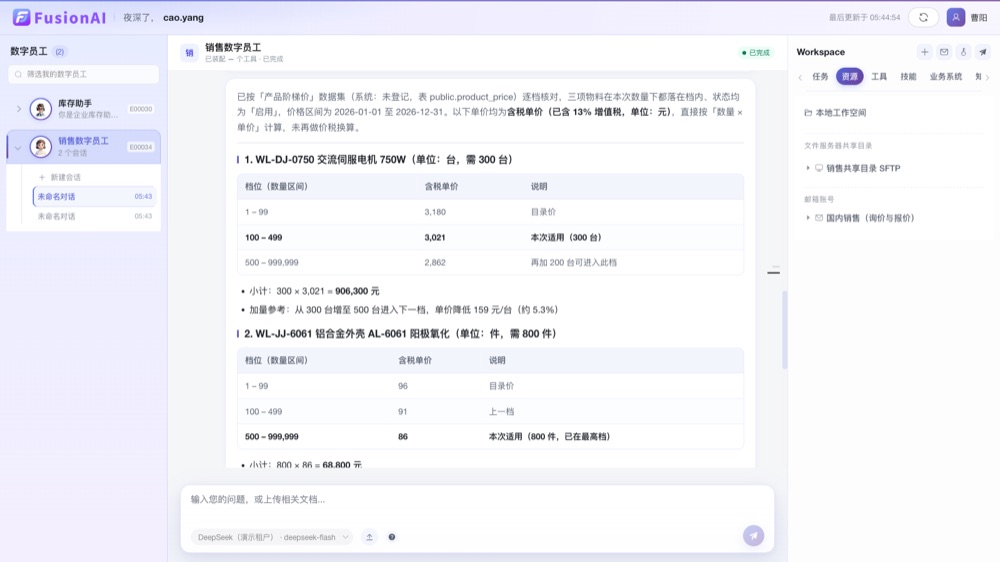Collapse the 销售数字员工 employee entry

(18, 147)
